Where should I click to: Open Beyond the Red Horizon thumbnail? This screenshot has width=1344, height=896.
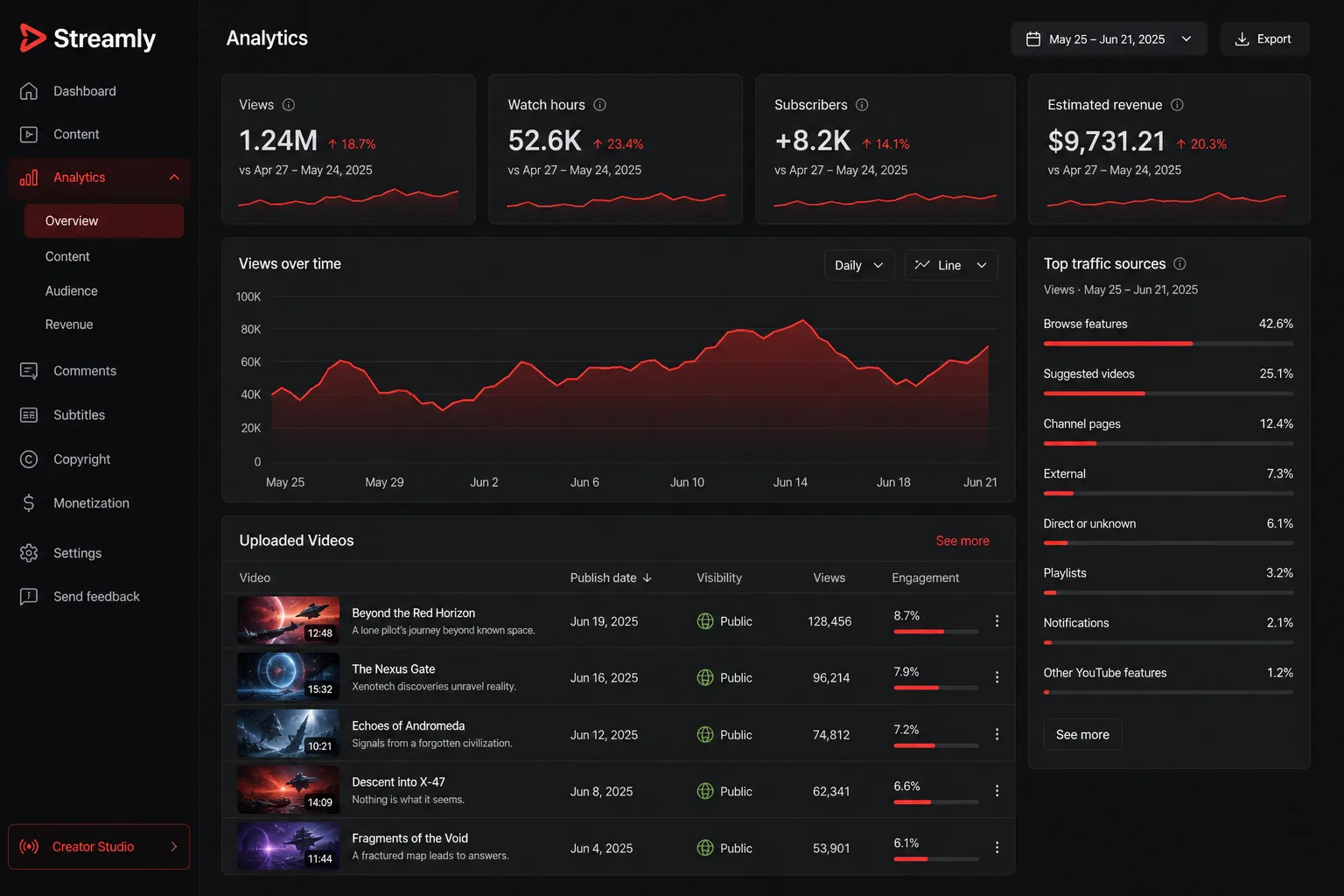pyautogui.click(x=288, y=620)
